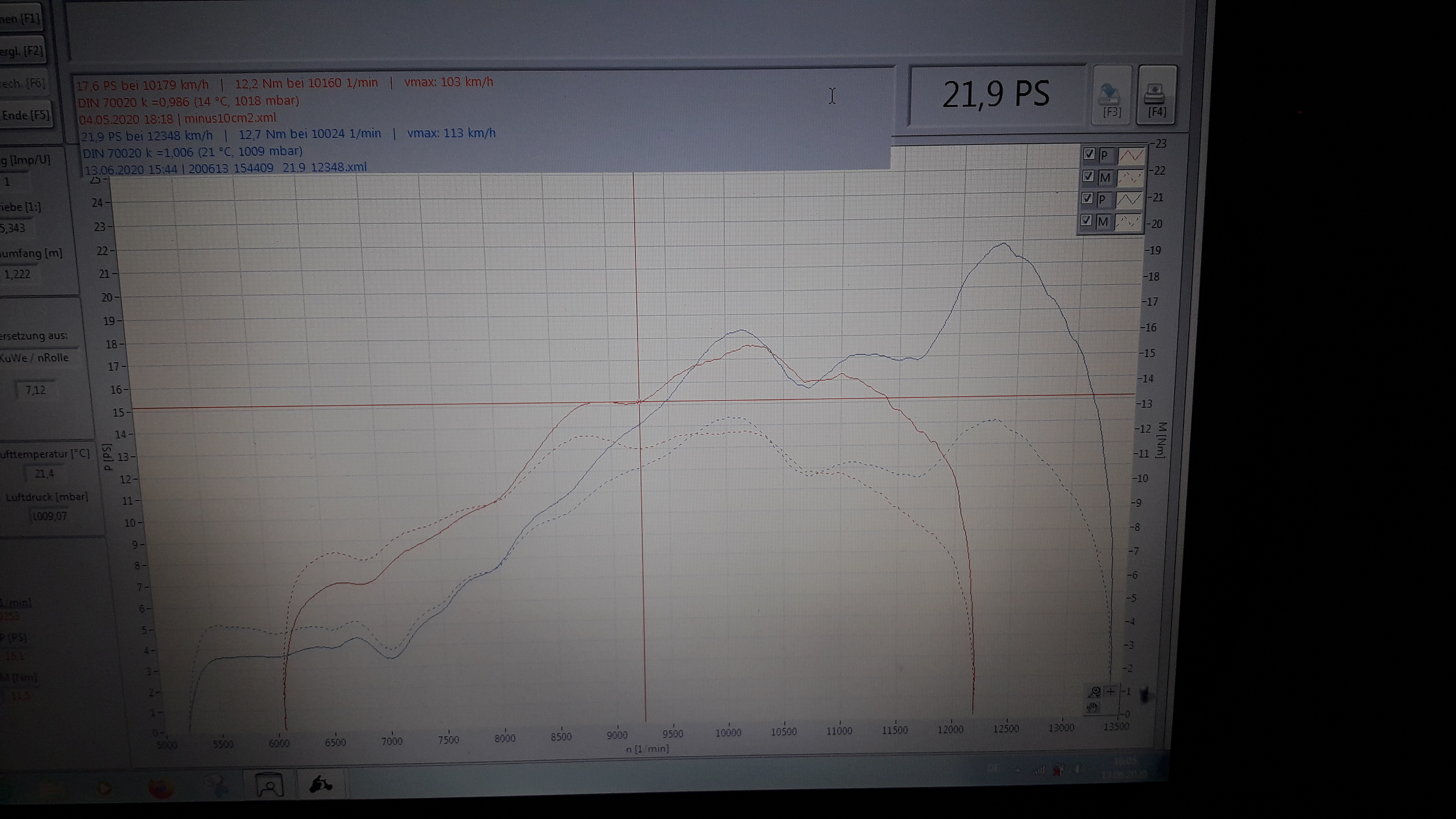1456x819 pixels.
Task: Select the hand pan graph tool
Action: tap(1092, 707)
